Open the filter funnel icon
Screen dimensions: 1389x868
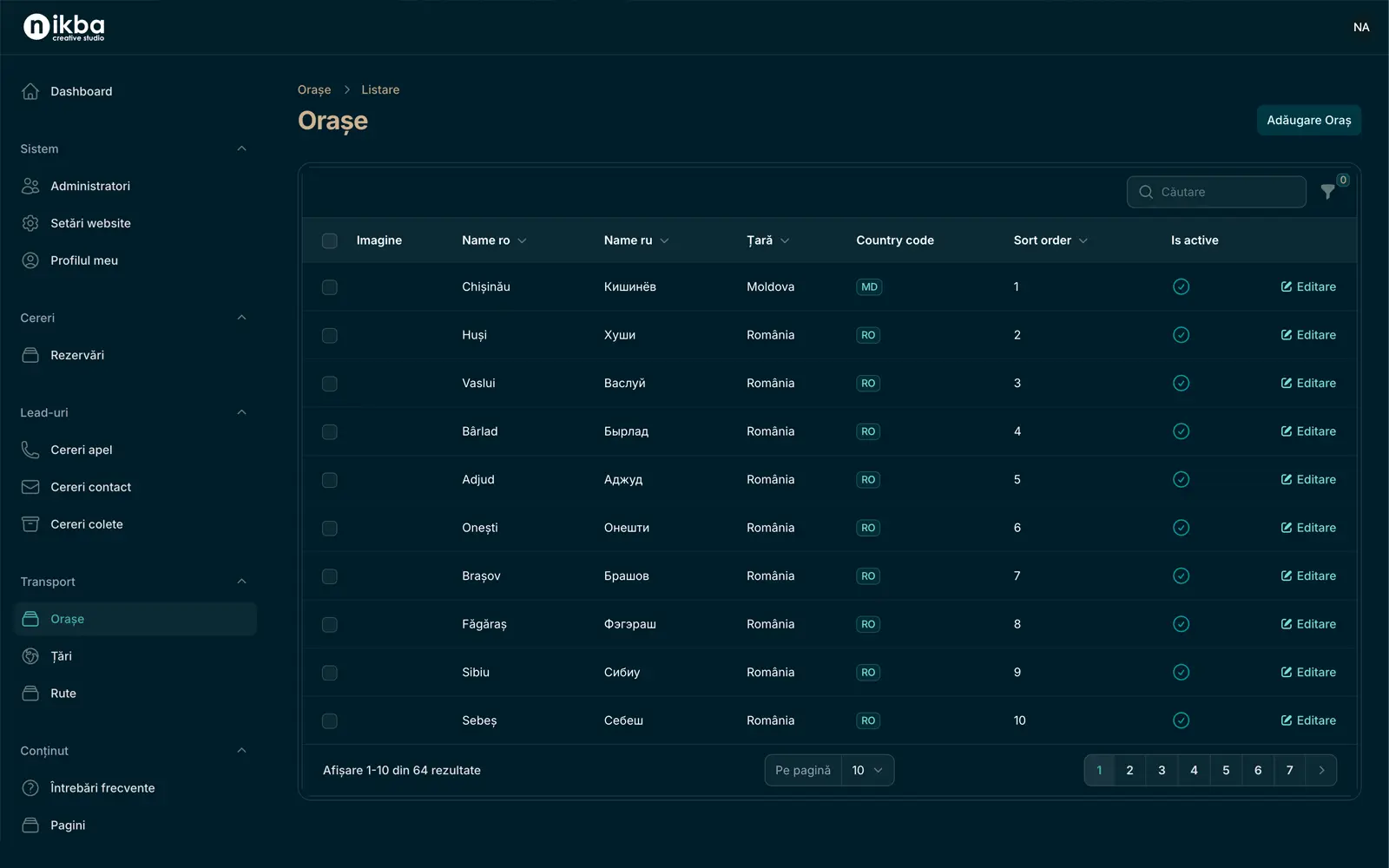click(1327, 192)
